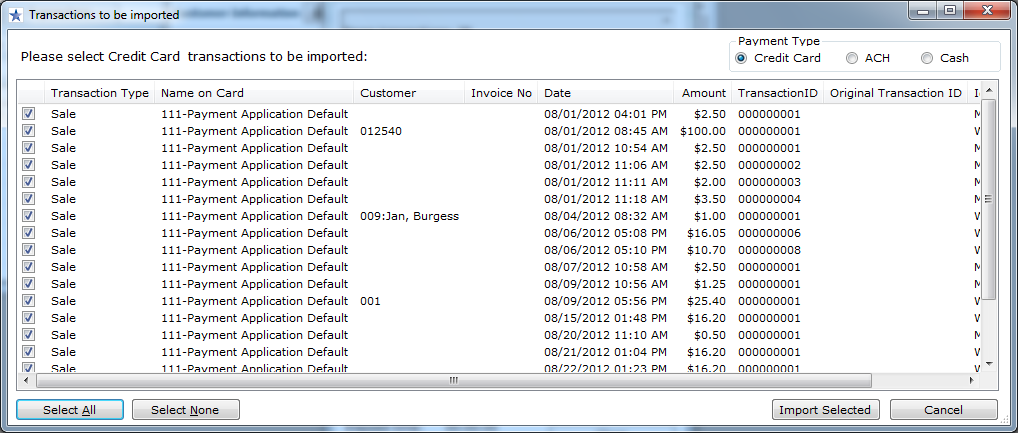Sort by the Transaction Type column header

click(99, 93)
